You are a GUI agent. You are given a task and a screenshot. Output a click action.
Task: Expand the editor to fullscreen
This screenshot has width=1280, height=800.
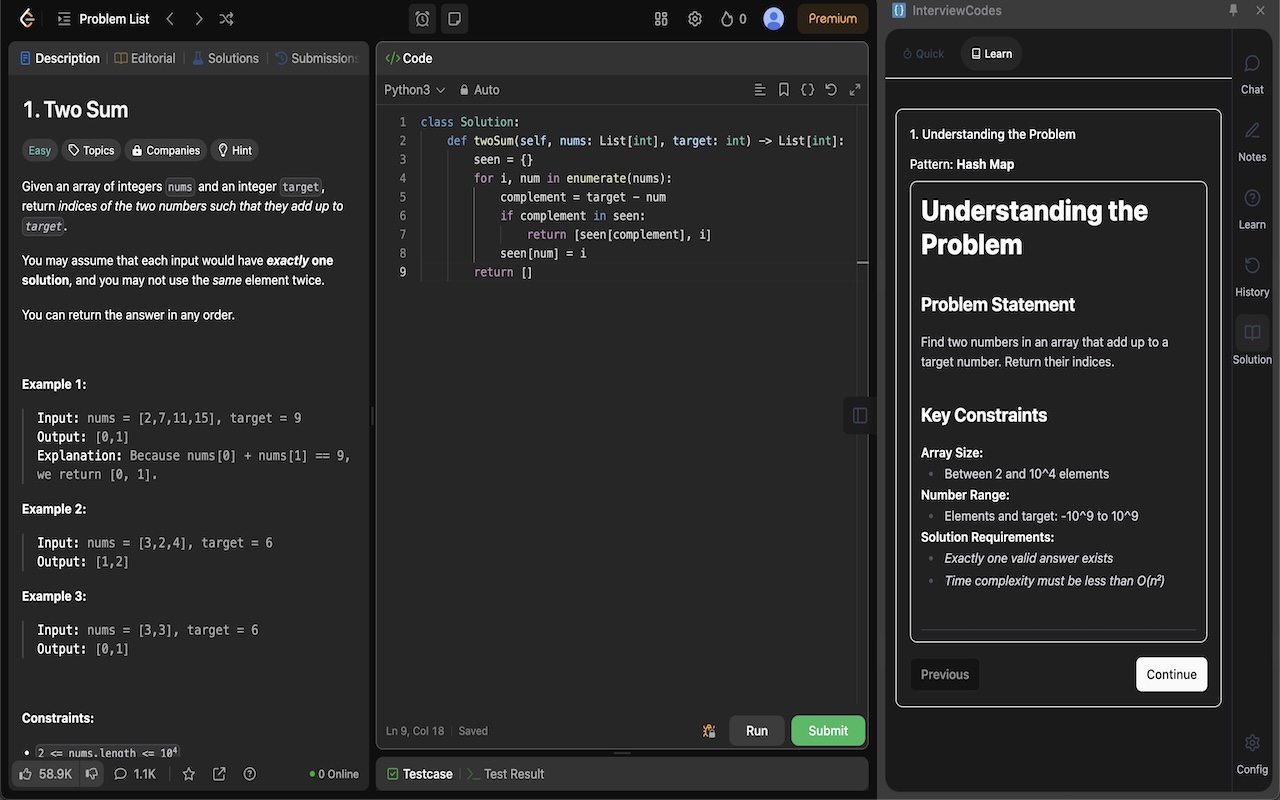tap(855, 89)
